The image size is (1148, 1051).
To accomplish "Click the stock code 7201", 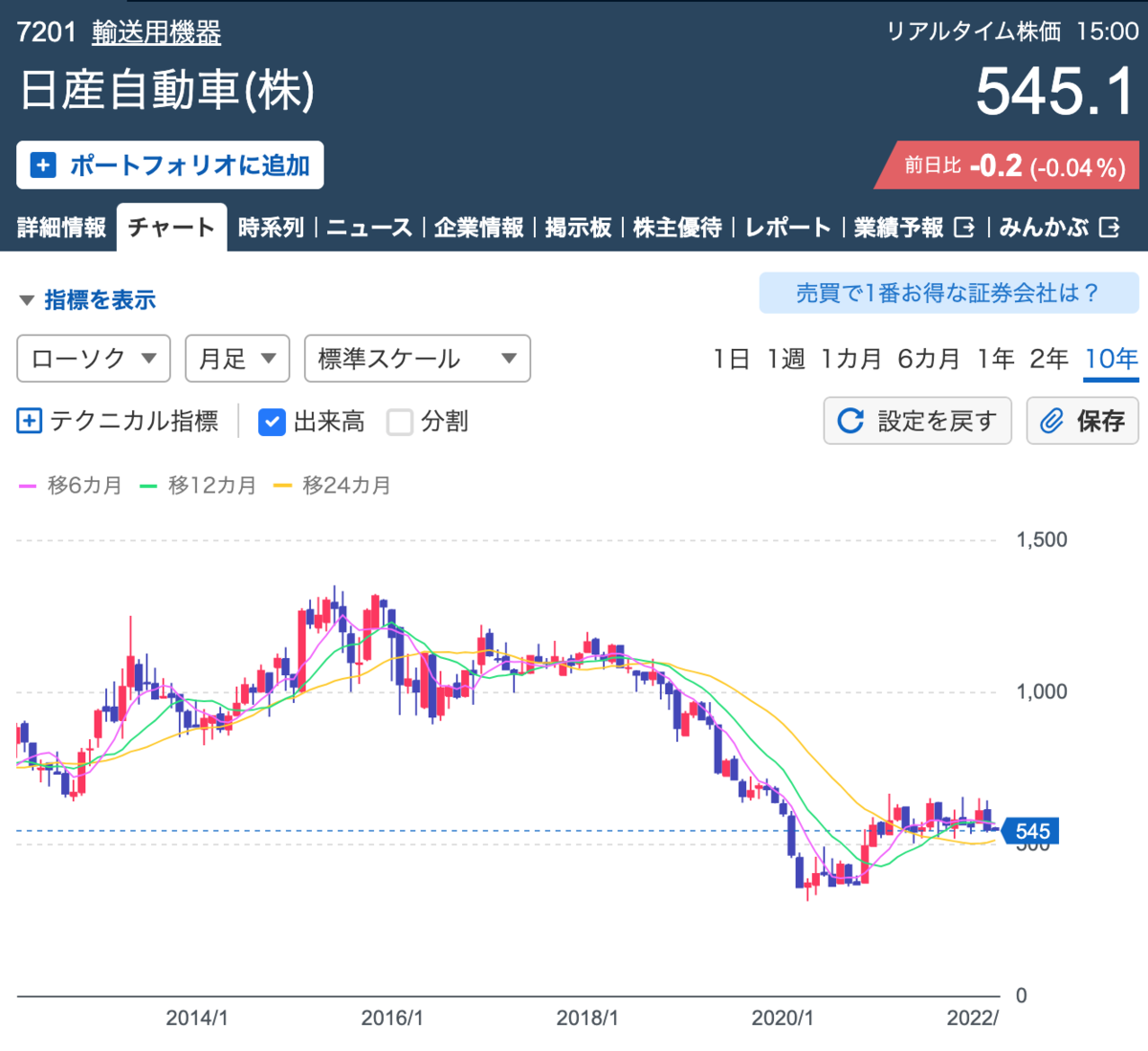I will tap(46, 33).
